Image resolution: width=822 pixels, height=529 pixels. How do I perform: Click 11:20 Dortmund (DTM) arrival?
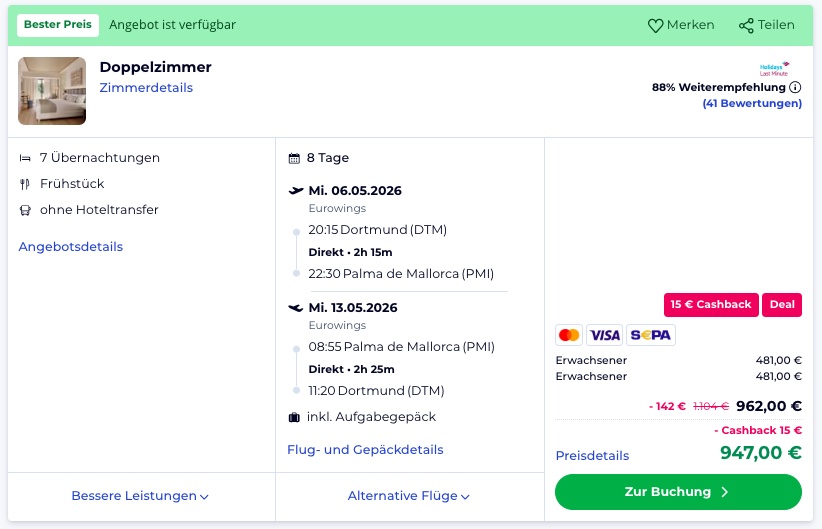click(x=376, y=391)
